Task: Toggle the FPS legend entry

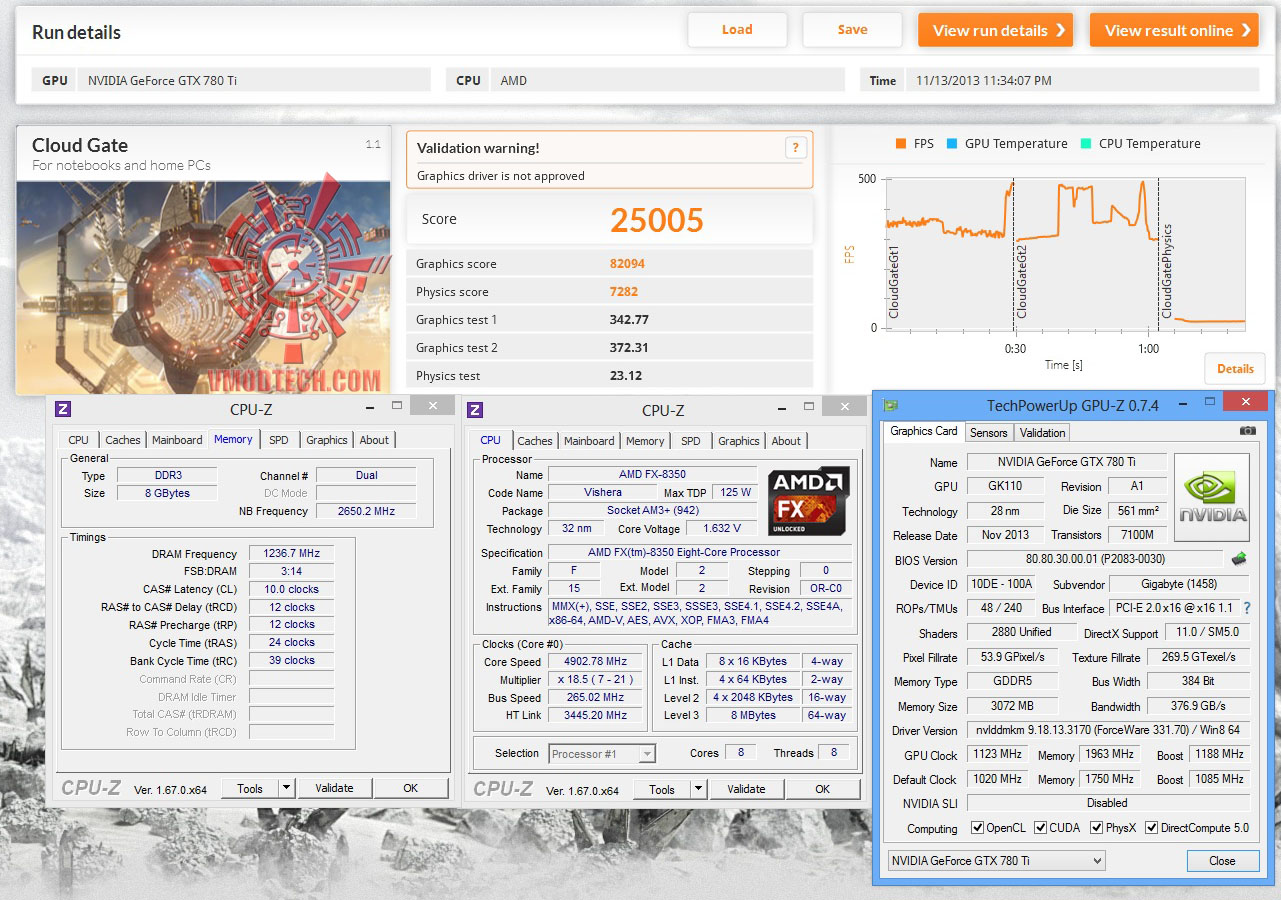Action: click(x=915, y=144)
